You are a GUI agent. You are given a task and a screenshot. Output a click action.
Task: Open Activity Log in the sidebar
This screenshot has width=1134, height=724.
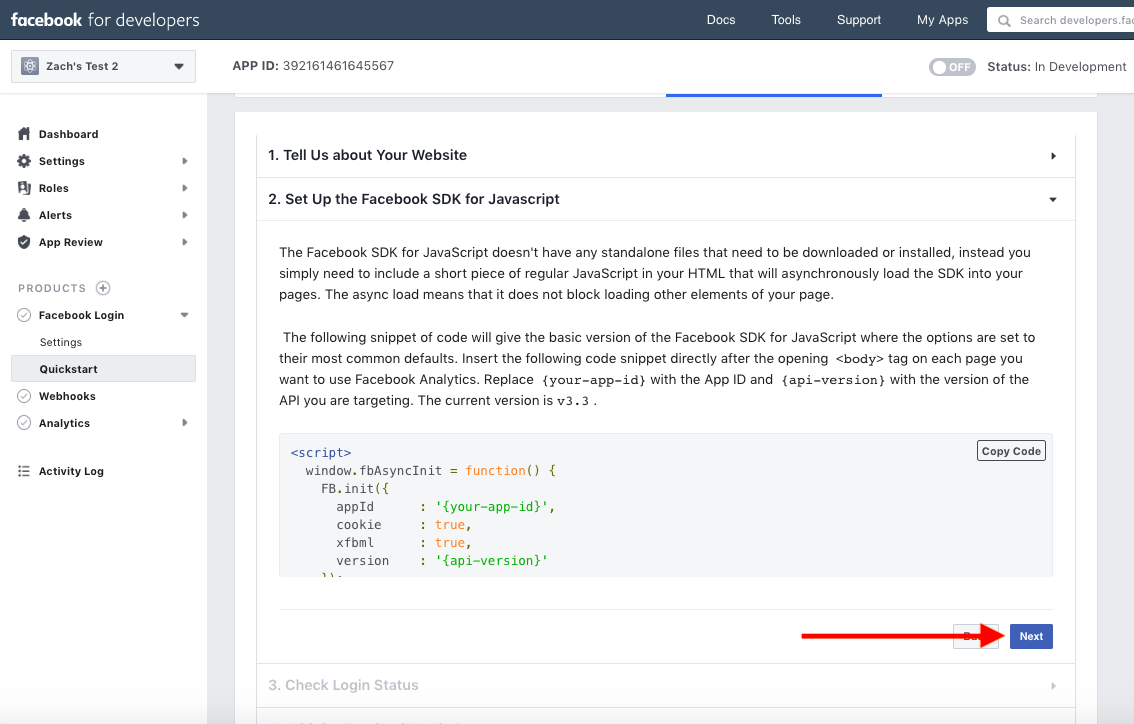[71, 471]
